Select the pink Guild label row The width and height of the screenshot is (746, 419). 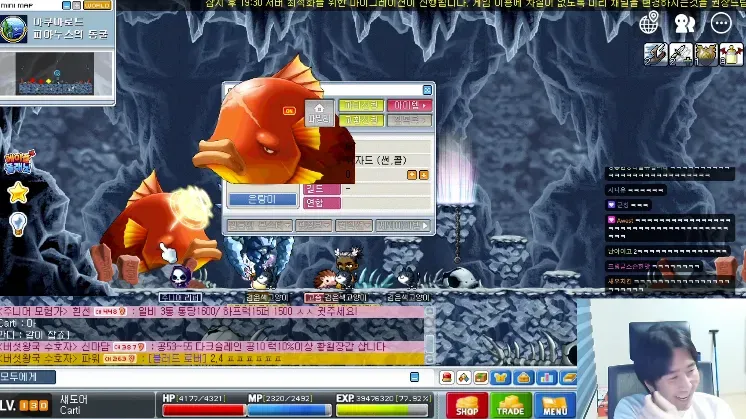pyautogui.click(x=322, y=189)
